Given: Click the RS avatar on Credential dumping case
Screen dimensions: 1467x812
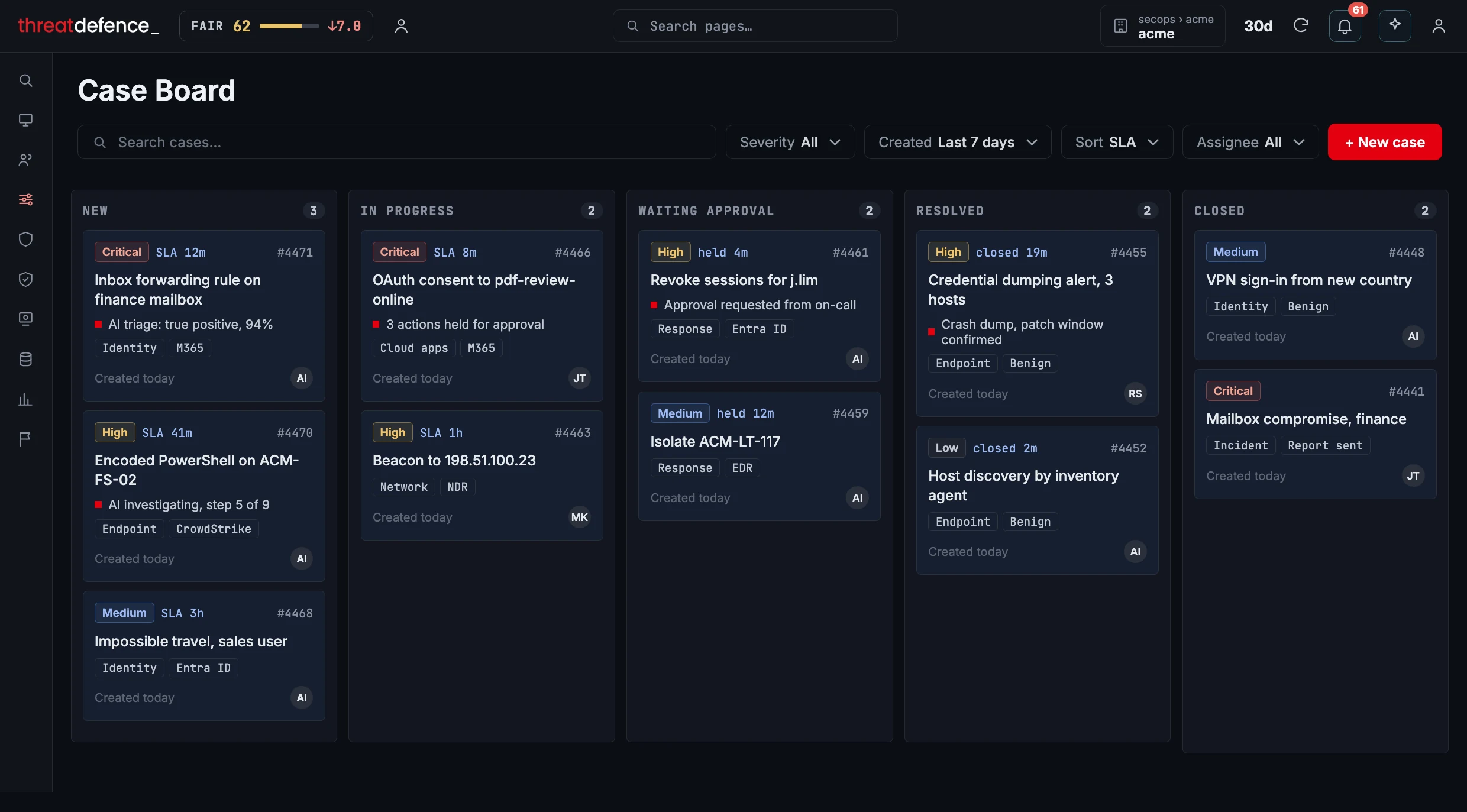Looking at the screenshot, I should click(1135, 394).
